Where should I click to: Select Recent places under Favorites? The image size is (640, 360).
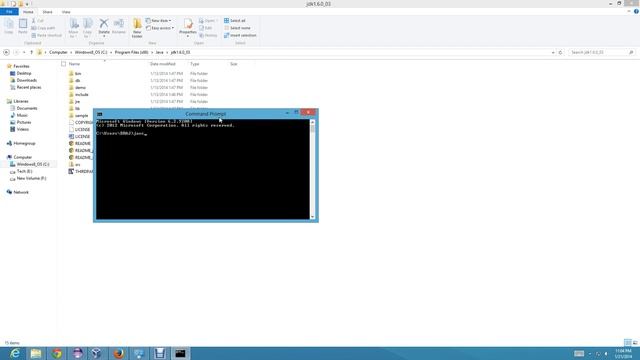(x=29, y=87)
